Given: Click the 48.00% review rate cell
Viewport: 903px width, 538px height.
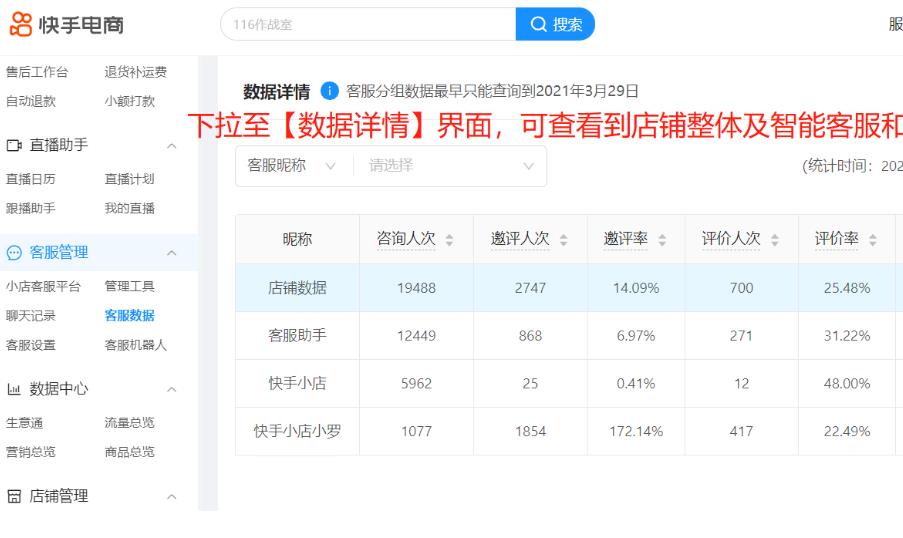Looking at the screenshot, I should pos(847,384).
